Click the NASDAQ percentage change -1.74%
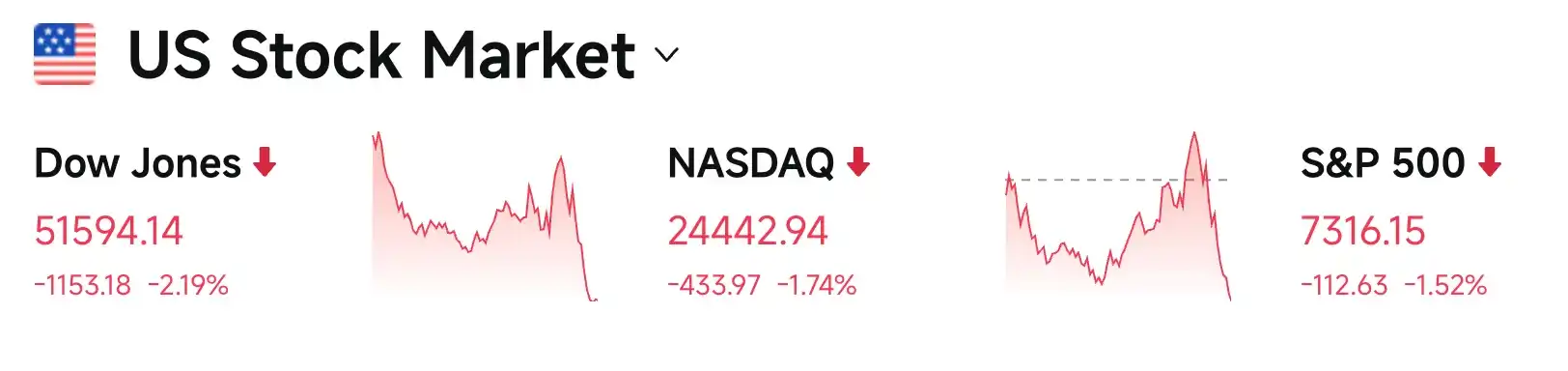This screenshot has height=371, width=1568. coord(817,285)
